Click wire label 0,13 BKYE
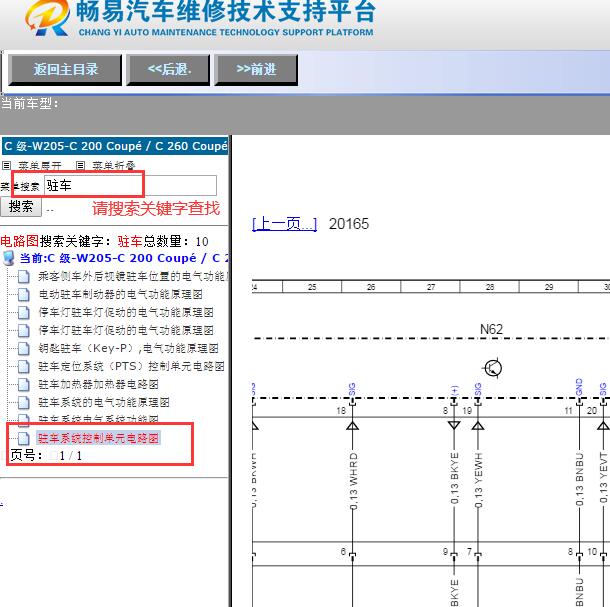 pos(454,478)
